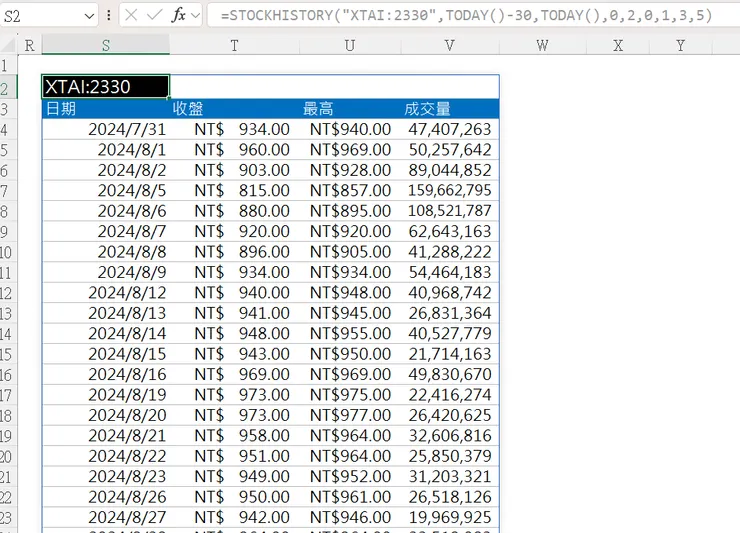Select column header Y

coord(681,46)
